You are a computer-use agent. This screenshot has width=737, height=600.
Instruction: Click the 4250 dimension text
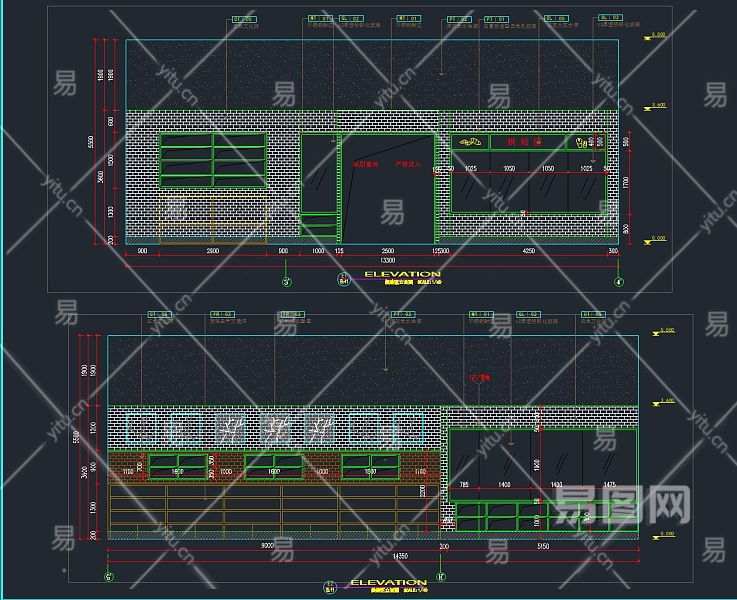click(529, 251)
